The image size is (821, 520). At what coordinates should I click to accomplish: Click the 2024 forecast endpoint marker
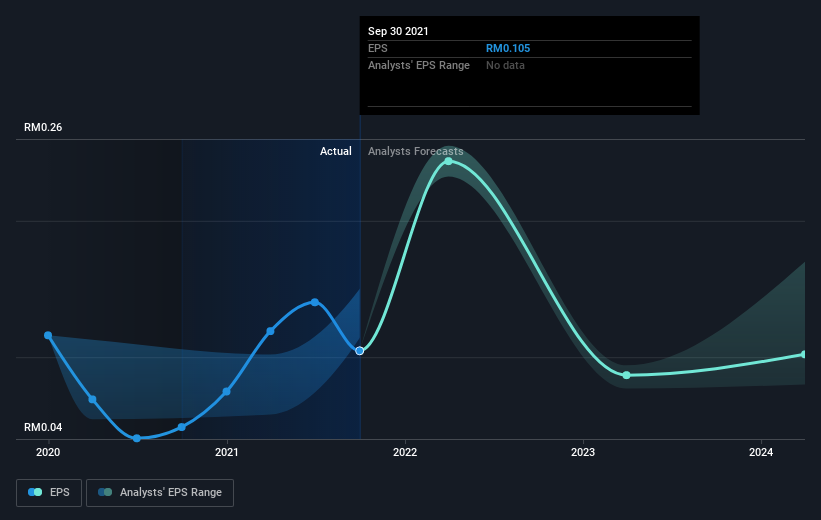804,355
